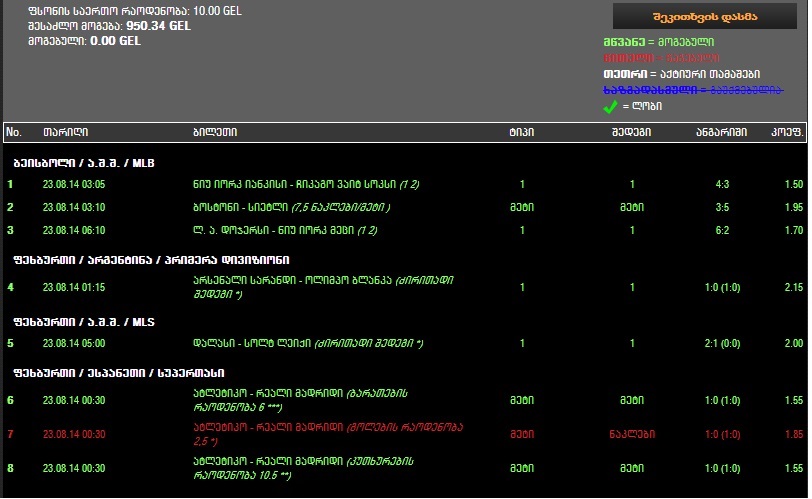Open the ფეხბურთი / ა.შ.შ. / MLS section header
Image resolution: width=812 pixels, height=499 pixels.
(x=84, y=322)
